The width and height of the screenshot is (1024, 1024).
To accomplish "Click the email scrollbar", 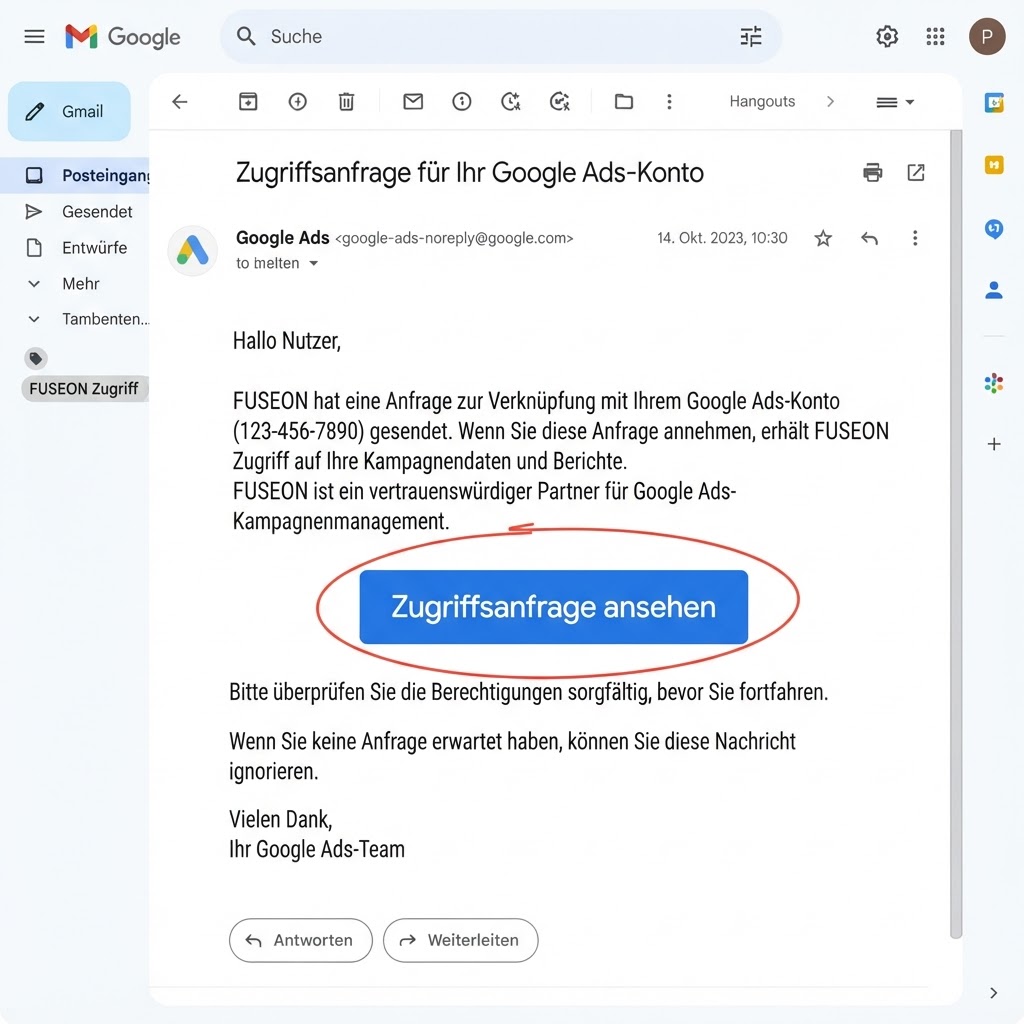I will [956, 534].
